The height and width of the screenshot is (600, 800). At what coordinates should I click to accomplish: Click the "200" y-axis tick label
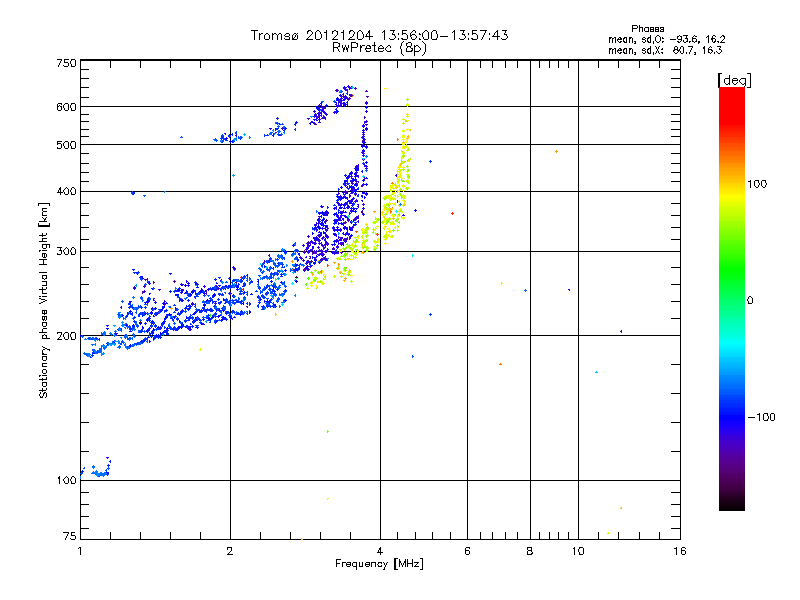point(66,336)
